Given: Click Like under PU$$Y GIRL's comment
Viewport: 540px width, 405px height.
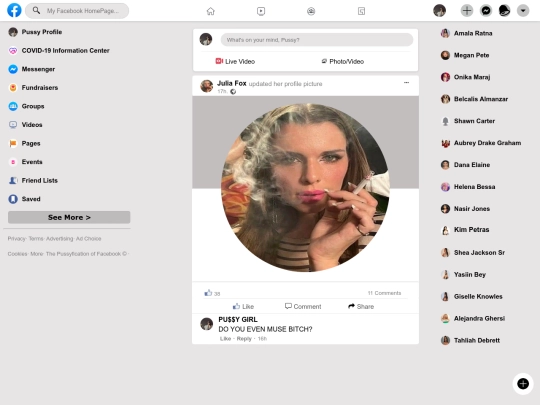Looking at the screenshot, I should (x=225, y=339).
